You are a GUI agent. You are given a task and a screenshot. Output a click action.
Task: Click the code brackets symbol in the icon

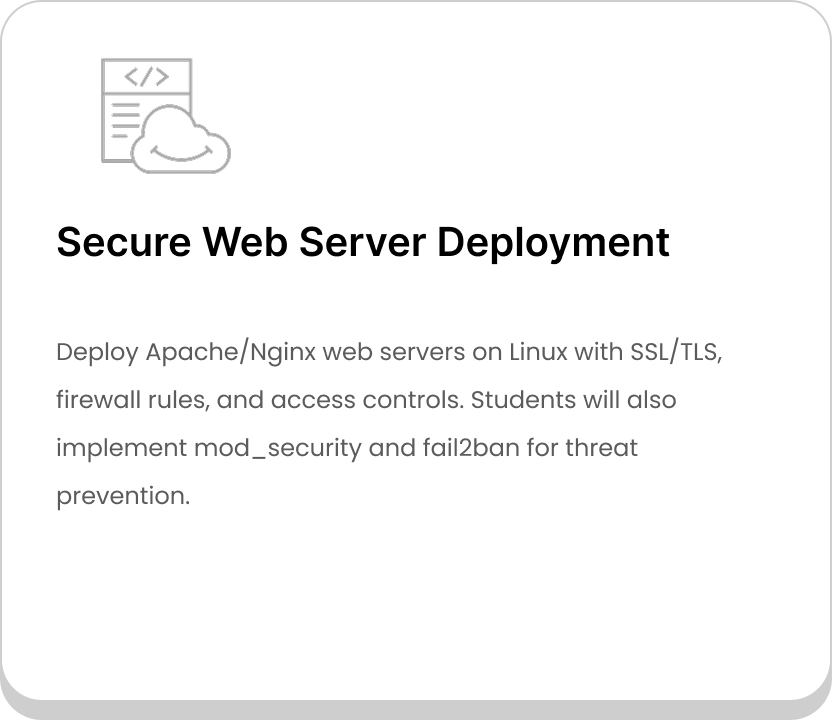pos(146,76)
